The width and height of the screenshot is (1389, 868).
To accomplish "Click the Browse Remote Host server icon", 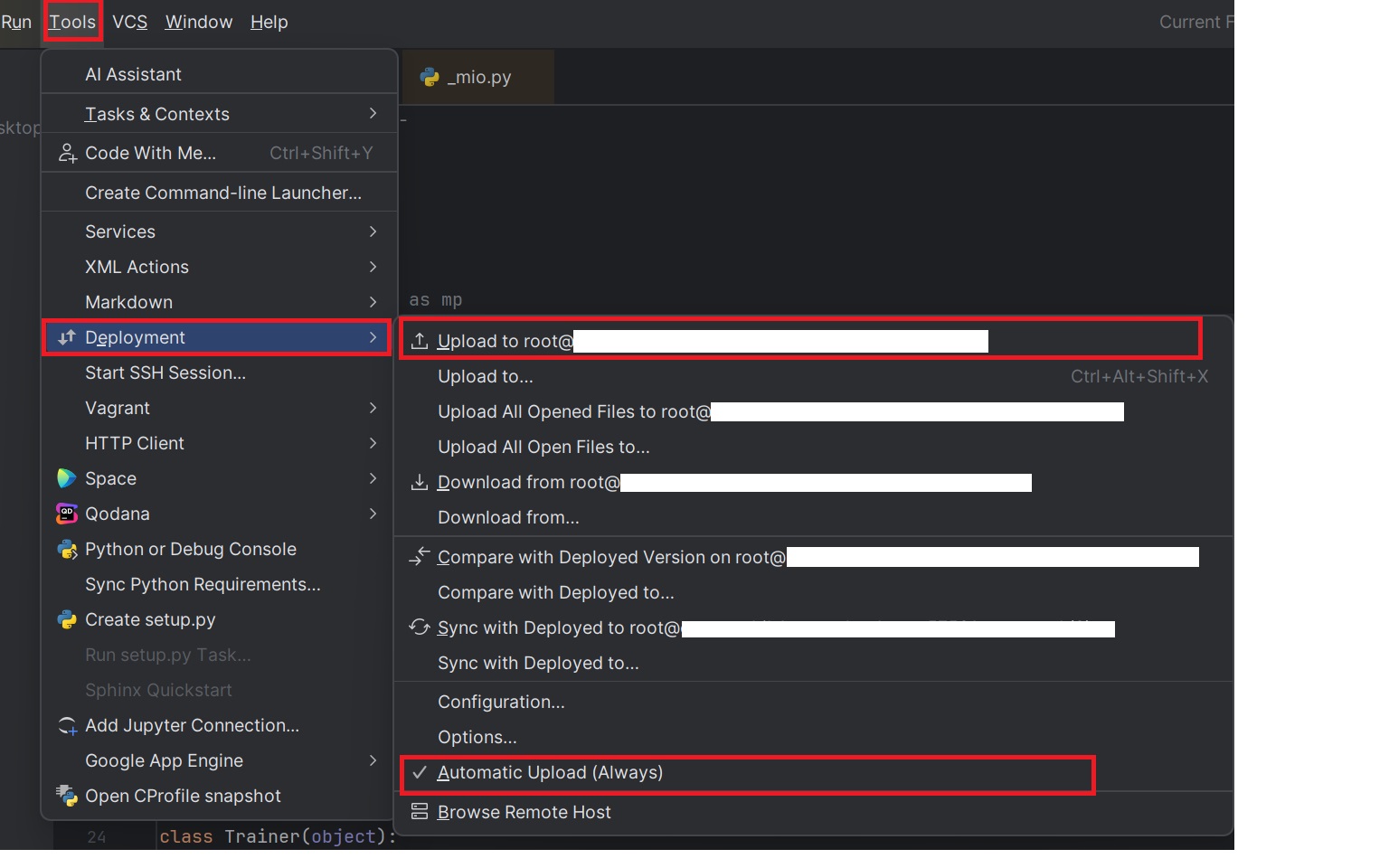I will tap(420, 812).
